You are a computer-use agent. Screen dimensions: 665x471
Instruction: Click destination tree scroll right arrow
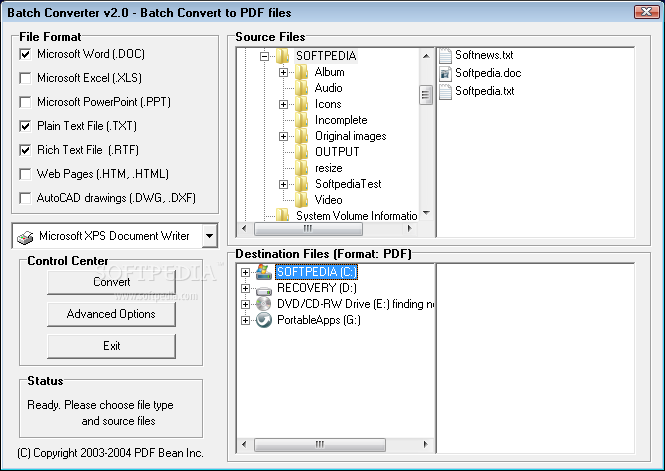(x=425, y=444)
